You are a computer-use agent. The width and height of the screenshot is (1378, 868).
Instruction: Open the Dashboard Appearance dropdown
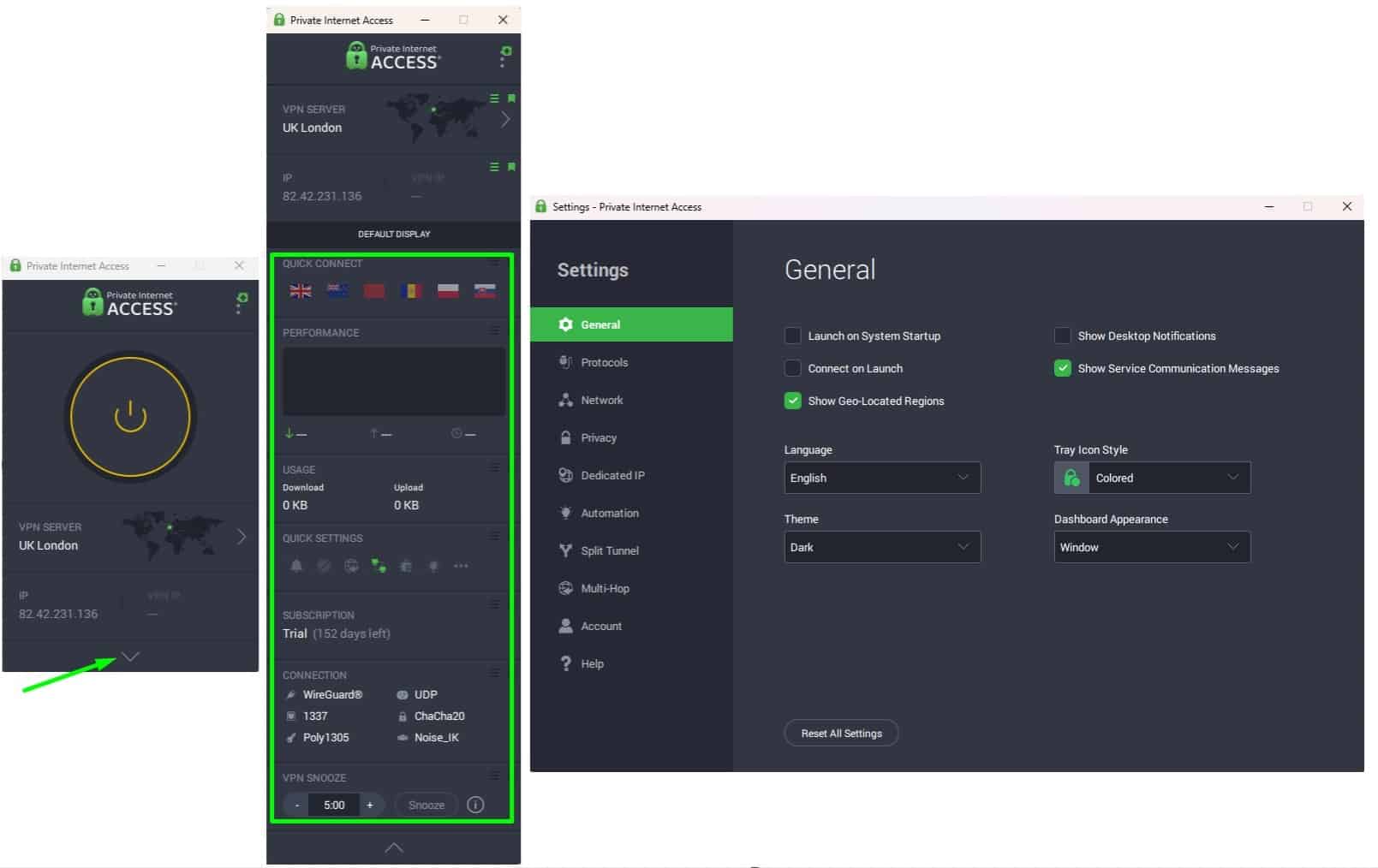point(1152,547)
